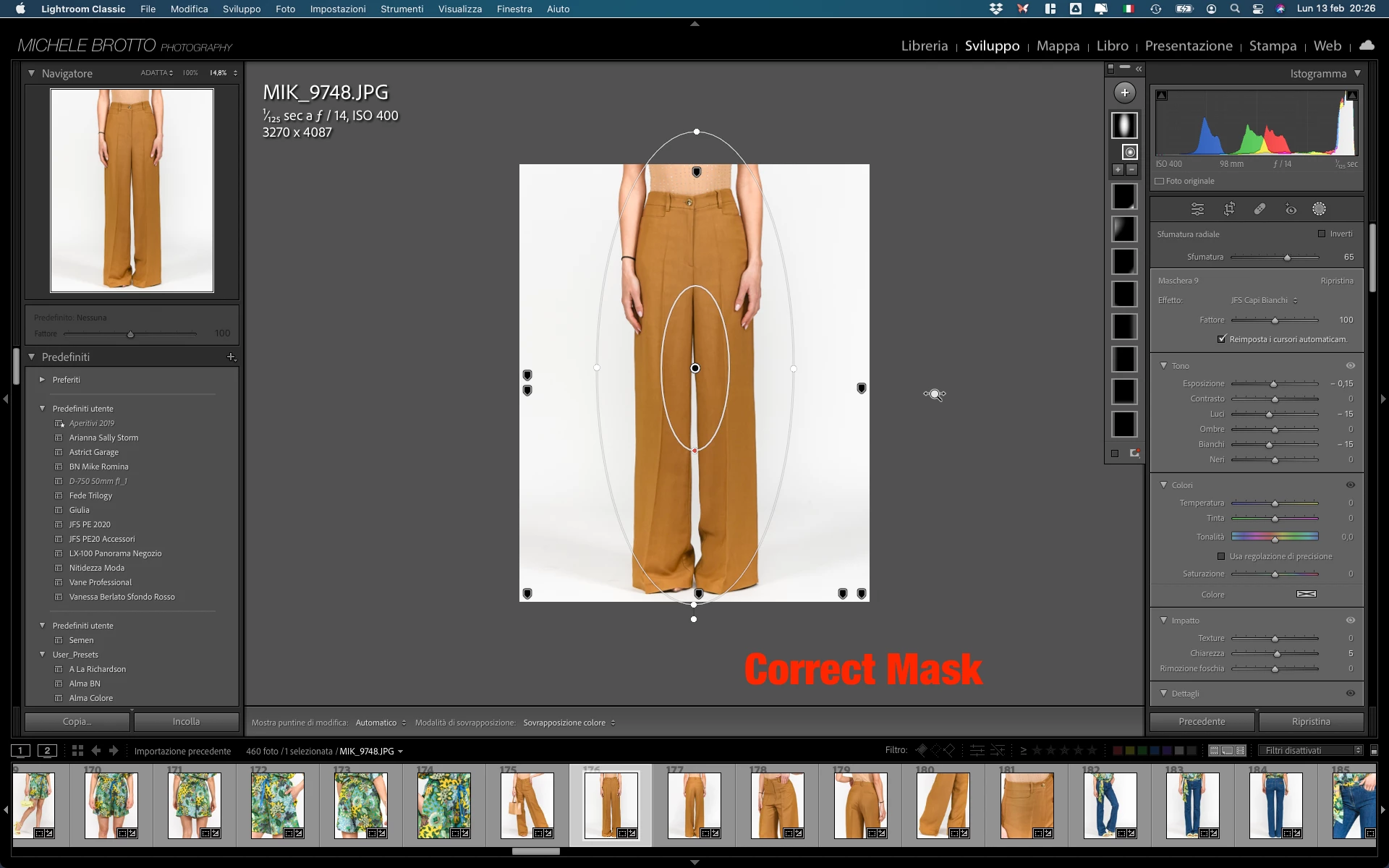Open the Sviluppo menu in menu bar
The height and width of the screenshot is (868, 1389).
tap(241, 9)
